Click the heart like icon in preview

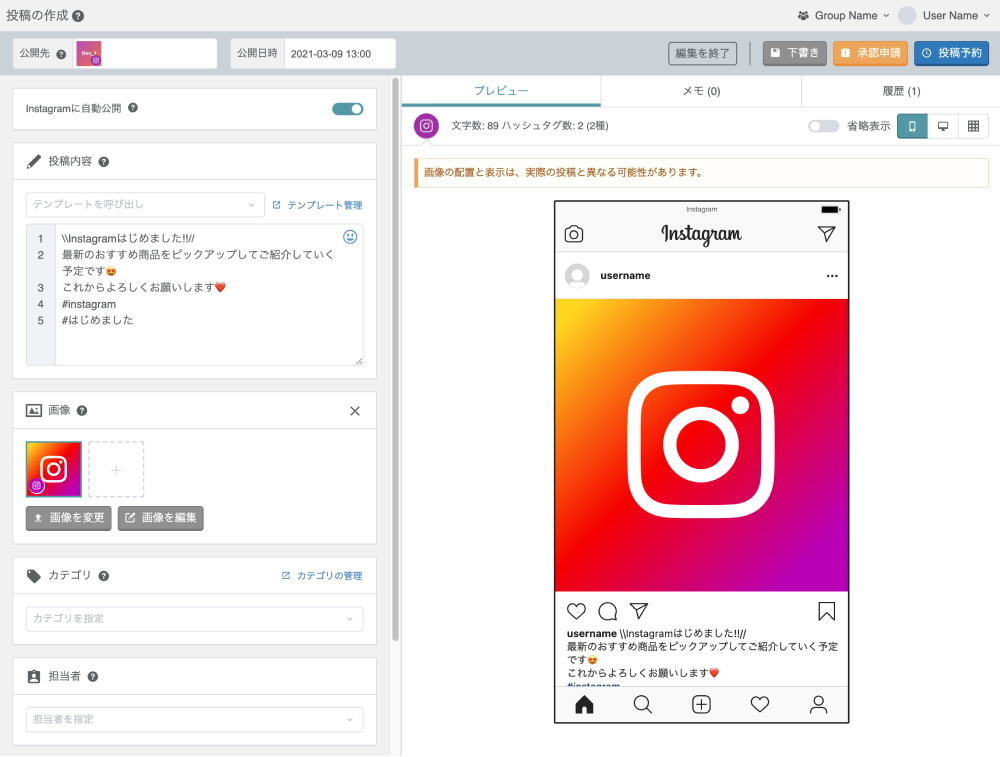click(576, 611)
